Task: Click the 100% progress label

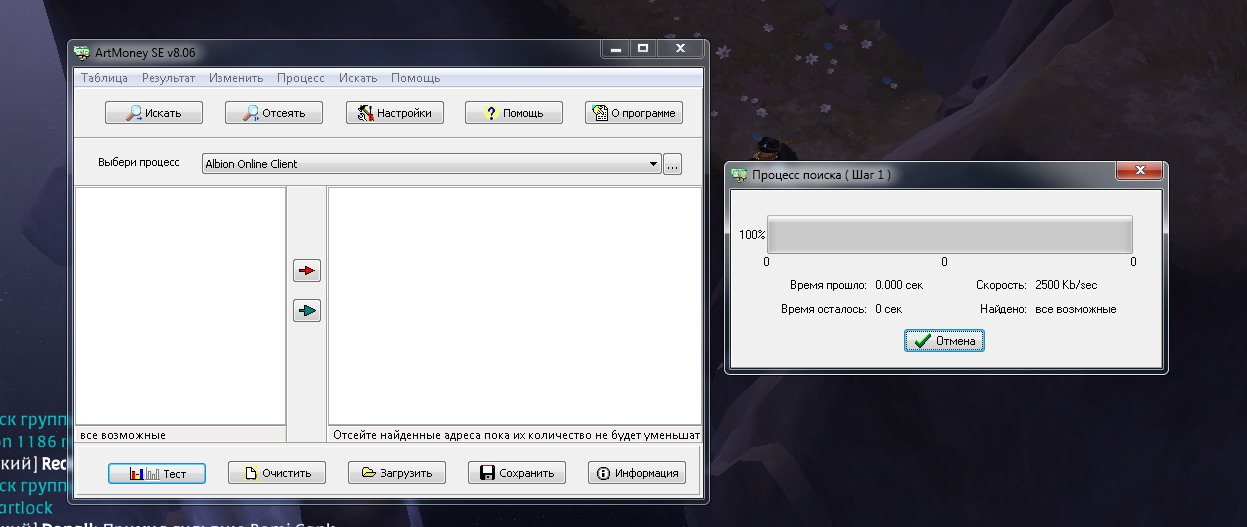Action: click(x=752, y=235)
